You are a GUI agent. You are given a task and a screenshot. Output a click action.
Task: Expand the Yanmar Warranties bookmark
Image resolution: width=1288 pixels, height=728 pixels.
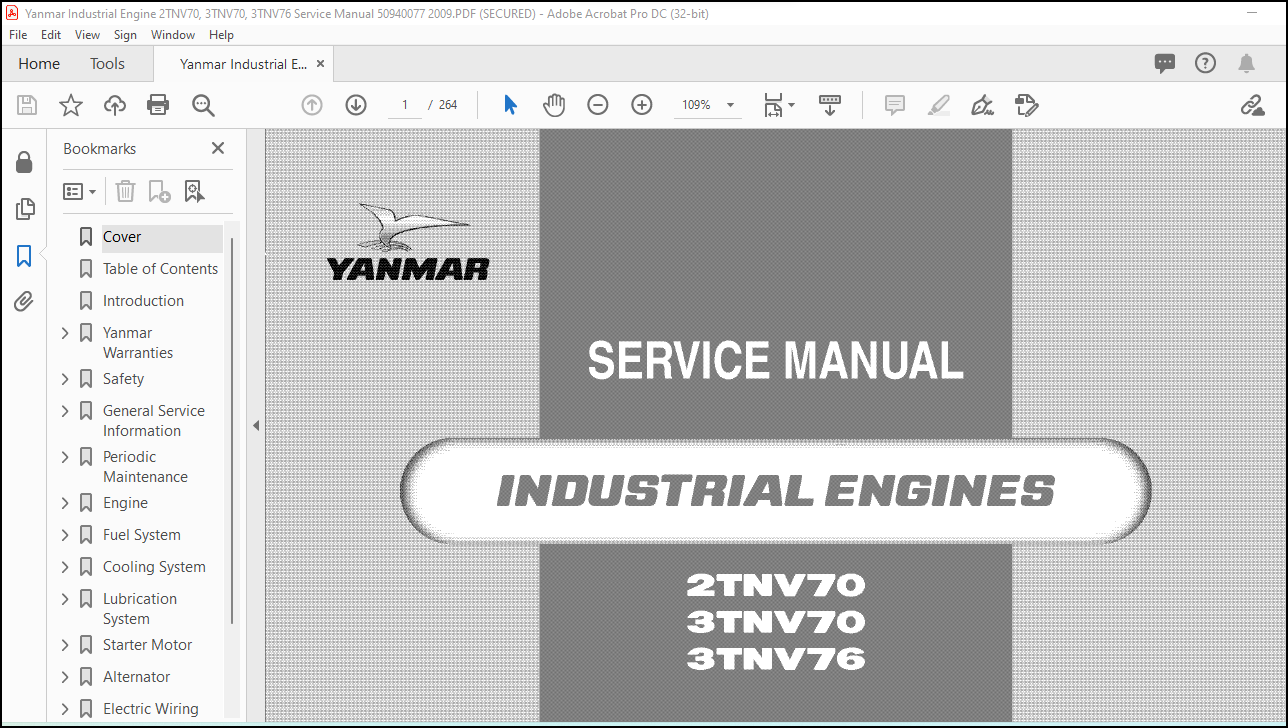pos(65,333)
